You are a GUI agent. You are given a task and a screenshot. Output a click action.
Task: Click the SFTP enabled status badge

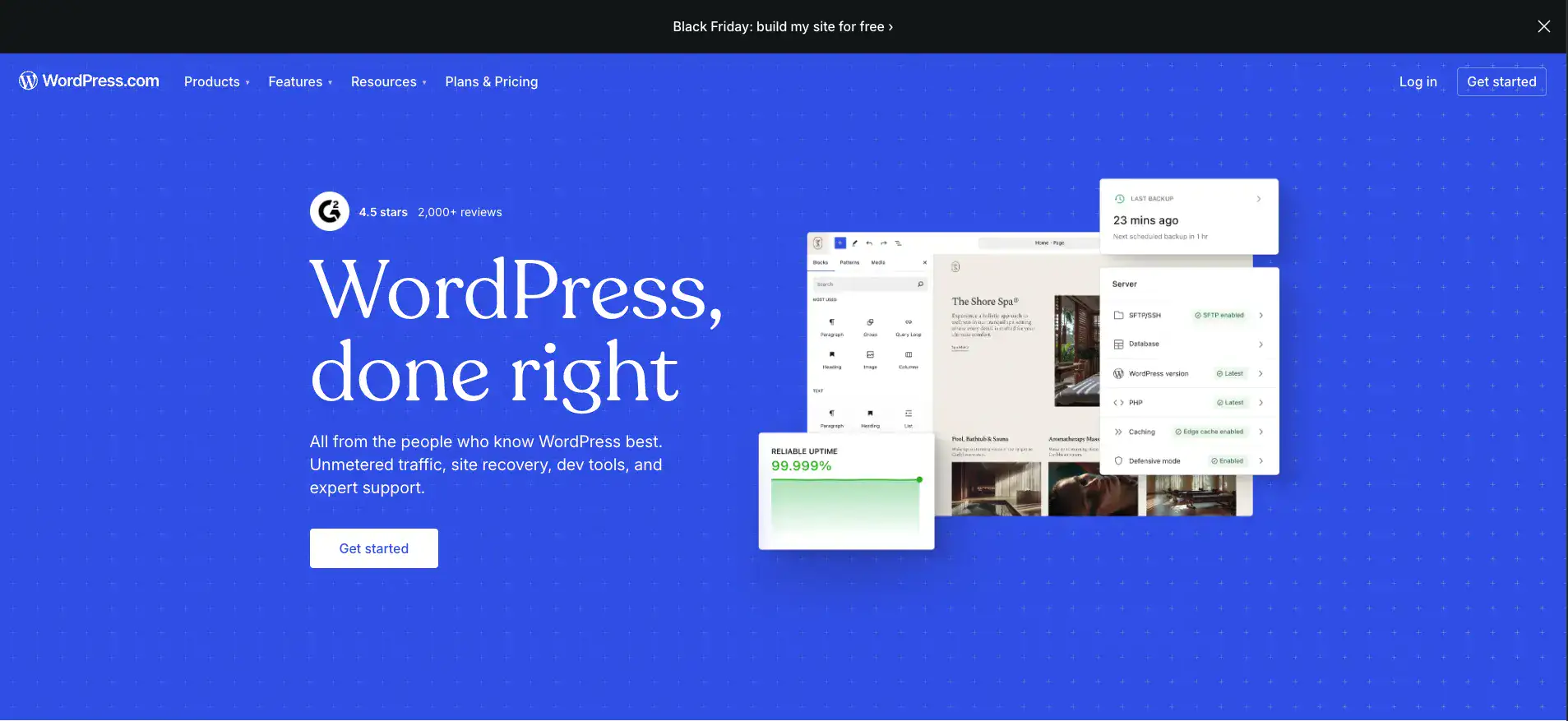(x=1219, y=315)
